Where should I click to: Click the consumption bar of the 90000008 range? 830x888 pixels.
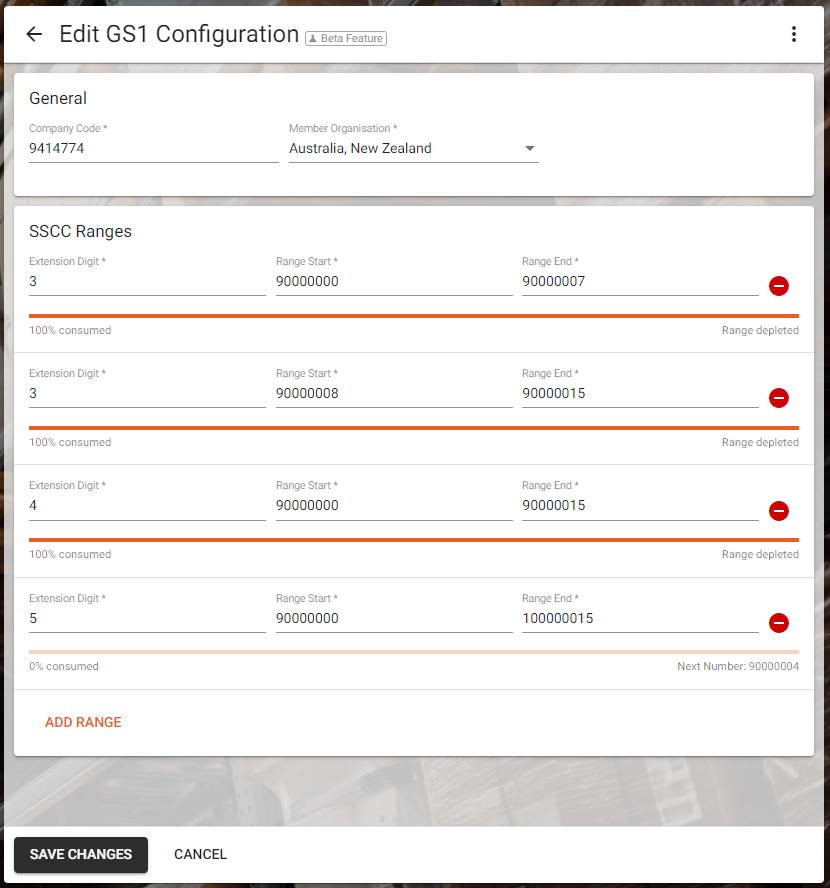[x=414, y=428]
